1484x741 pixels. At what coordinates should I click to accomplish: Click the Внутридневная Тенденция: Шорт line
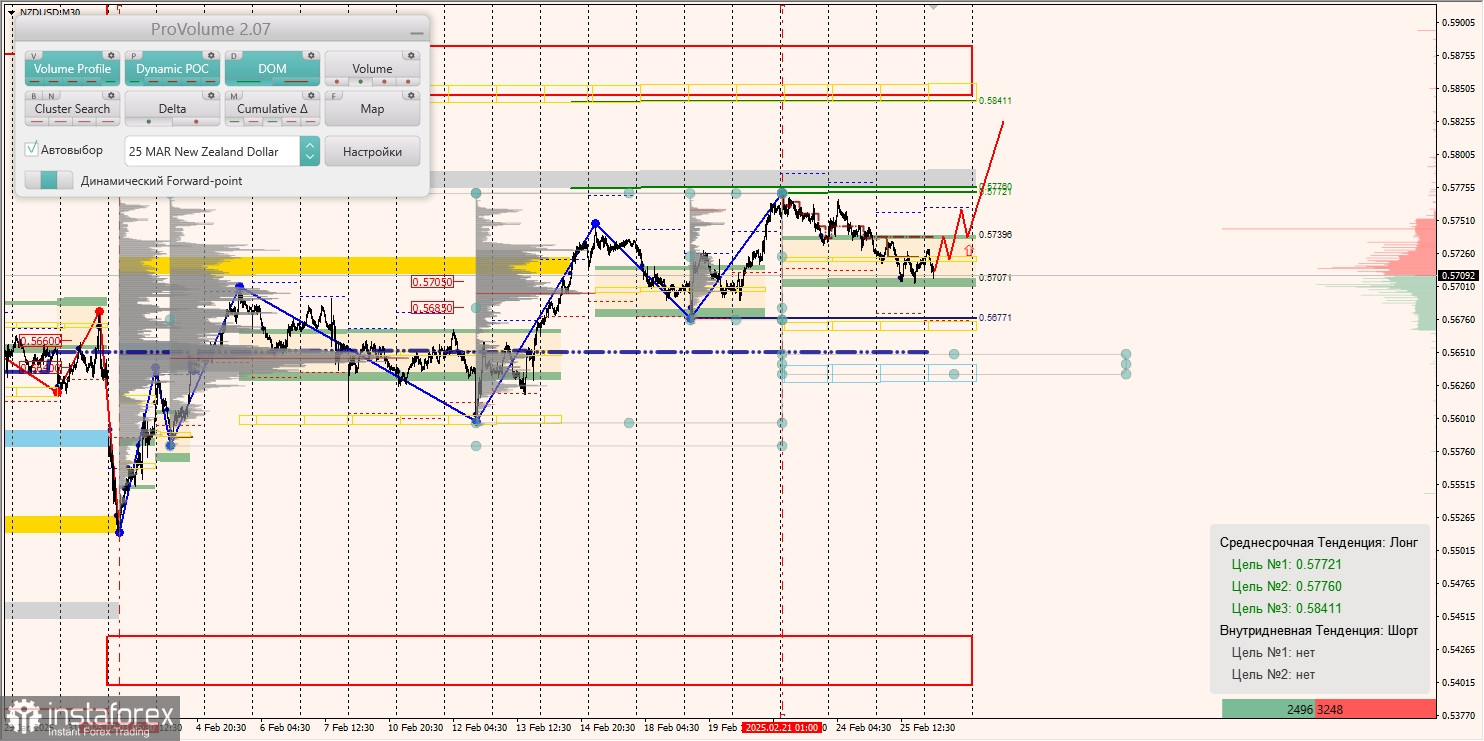1318,630
